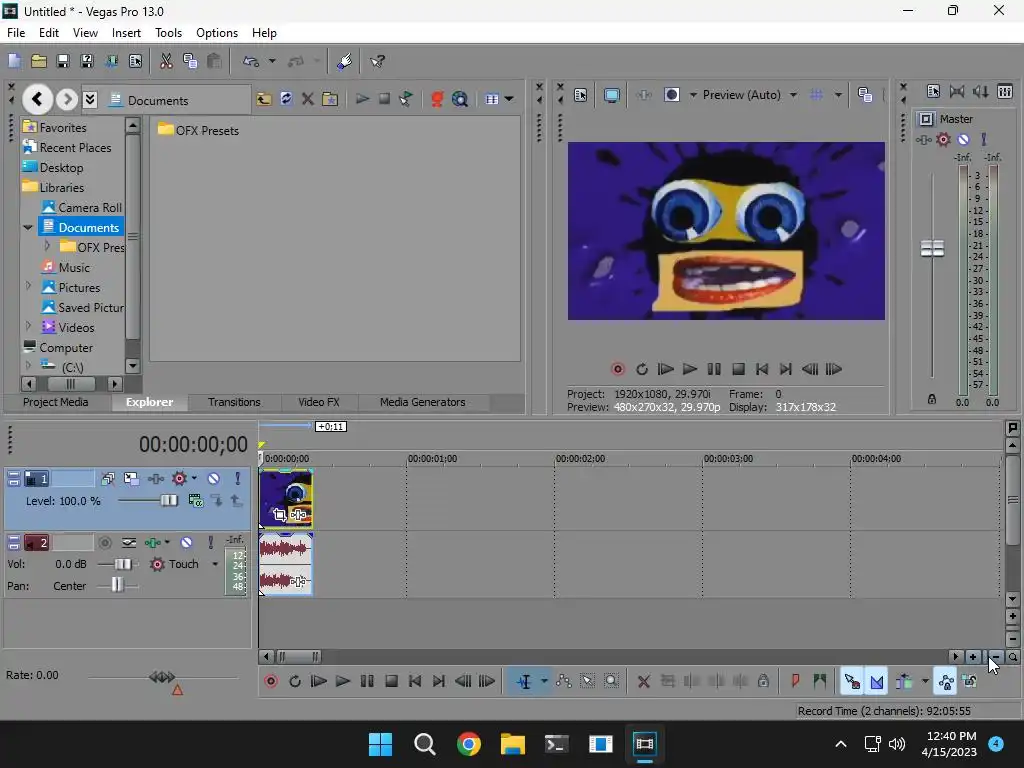
Task: Switch to the Transitions tab
Action: point(234,402)
